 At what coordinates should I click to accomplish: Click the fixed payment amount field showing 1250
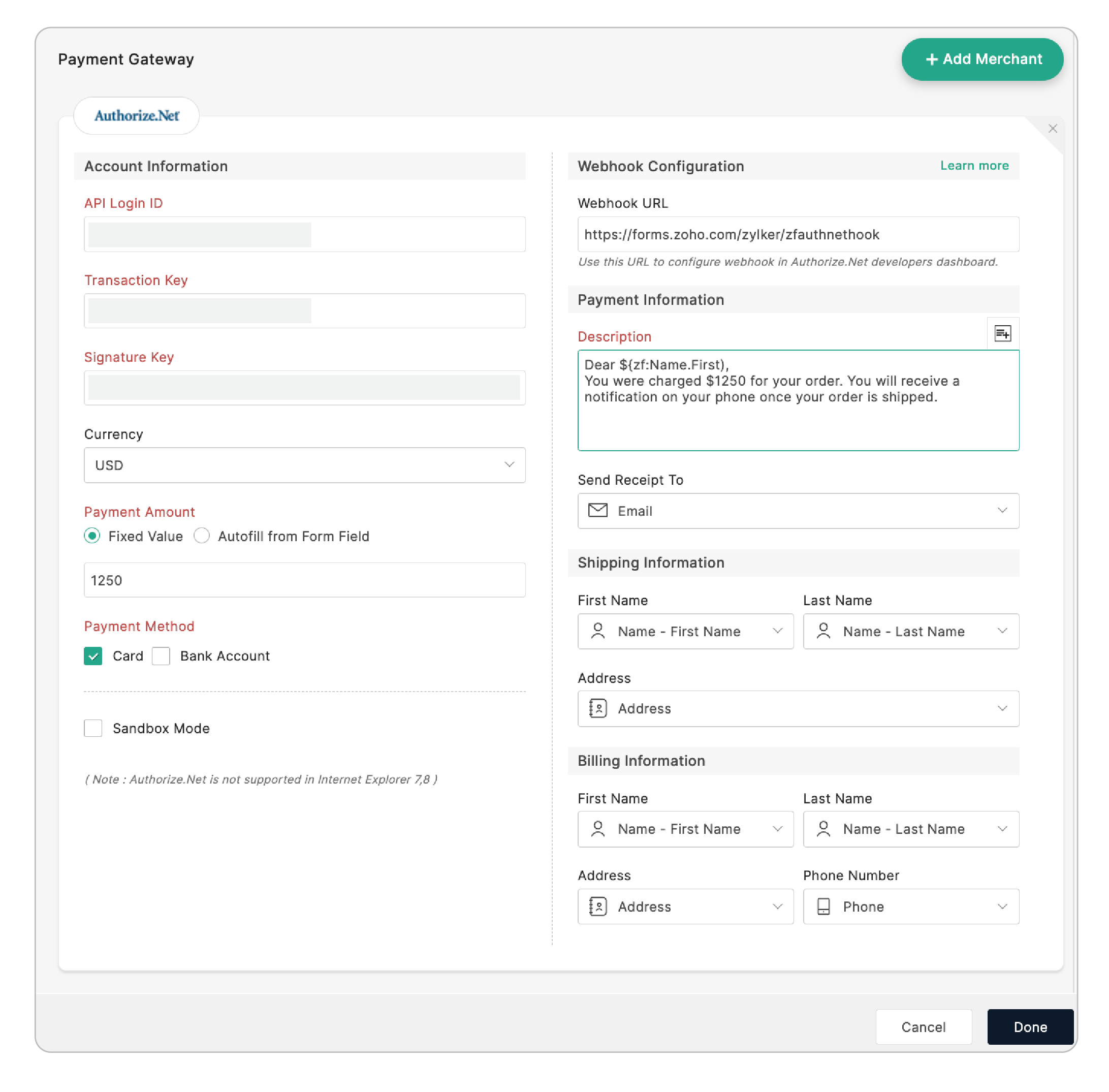[304, 580]
